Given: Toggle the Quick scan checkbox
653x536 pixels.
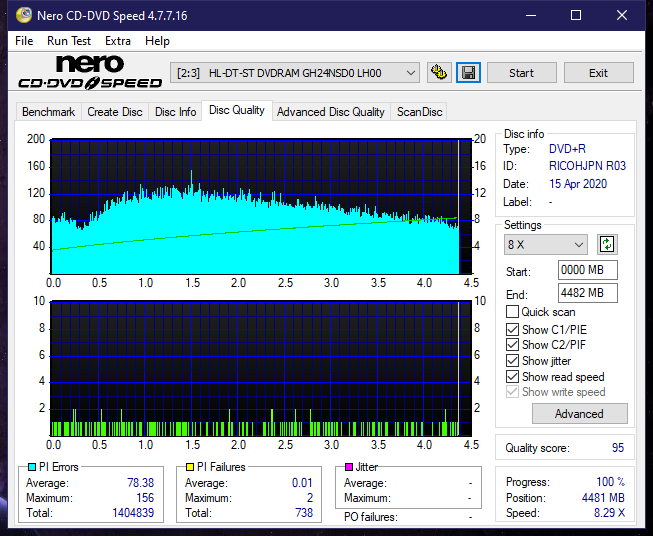Looking at the screenshot, I should point(512,312).
